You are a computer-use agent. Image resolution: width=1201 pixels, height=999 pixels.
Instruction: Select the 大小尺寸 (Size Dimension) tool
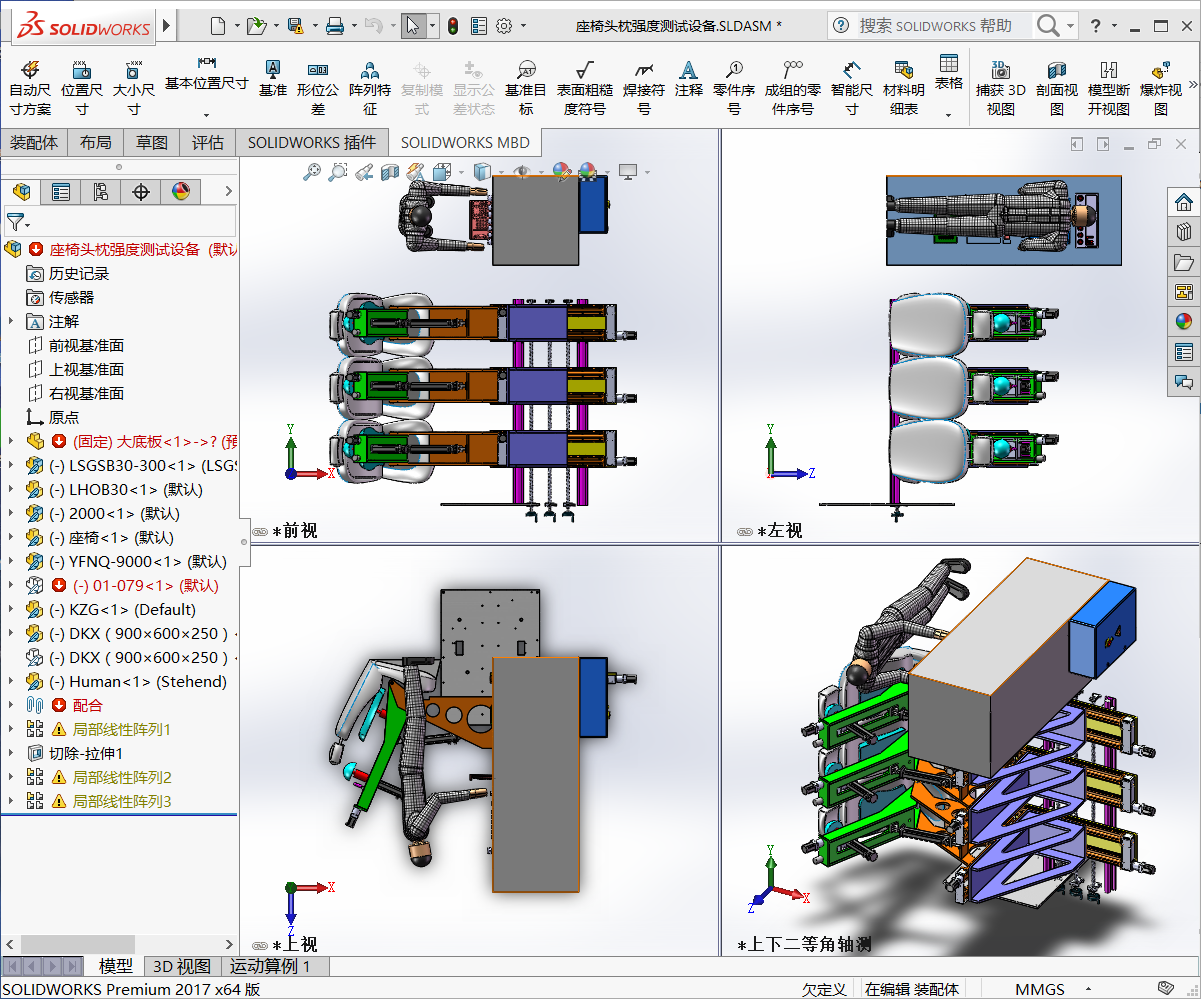(133, 88)
